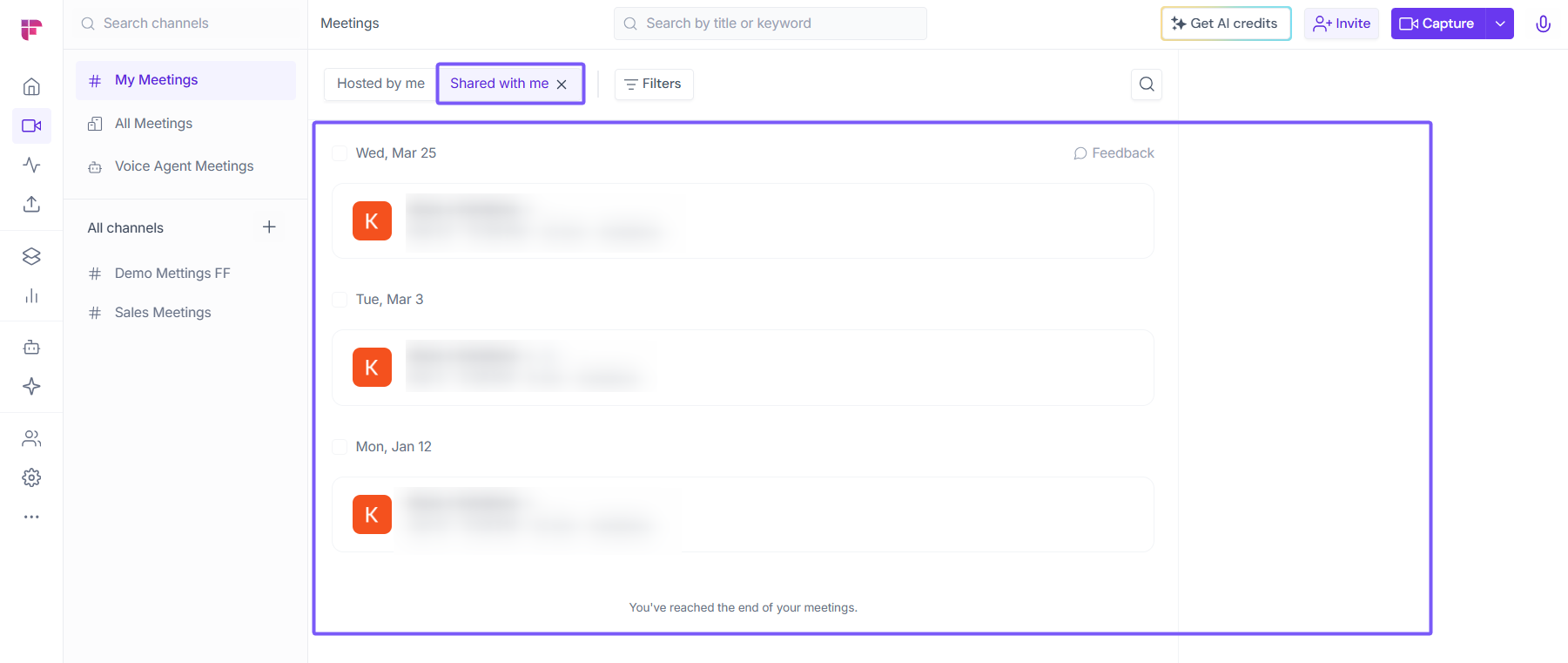Open the settings gear icon
The height and width of the screenshot is (663, 1568).
31,477
